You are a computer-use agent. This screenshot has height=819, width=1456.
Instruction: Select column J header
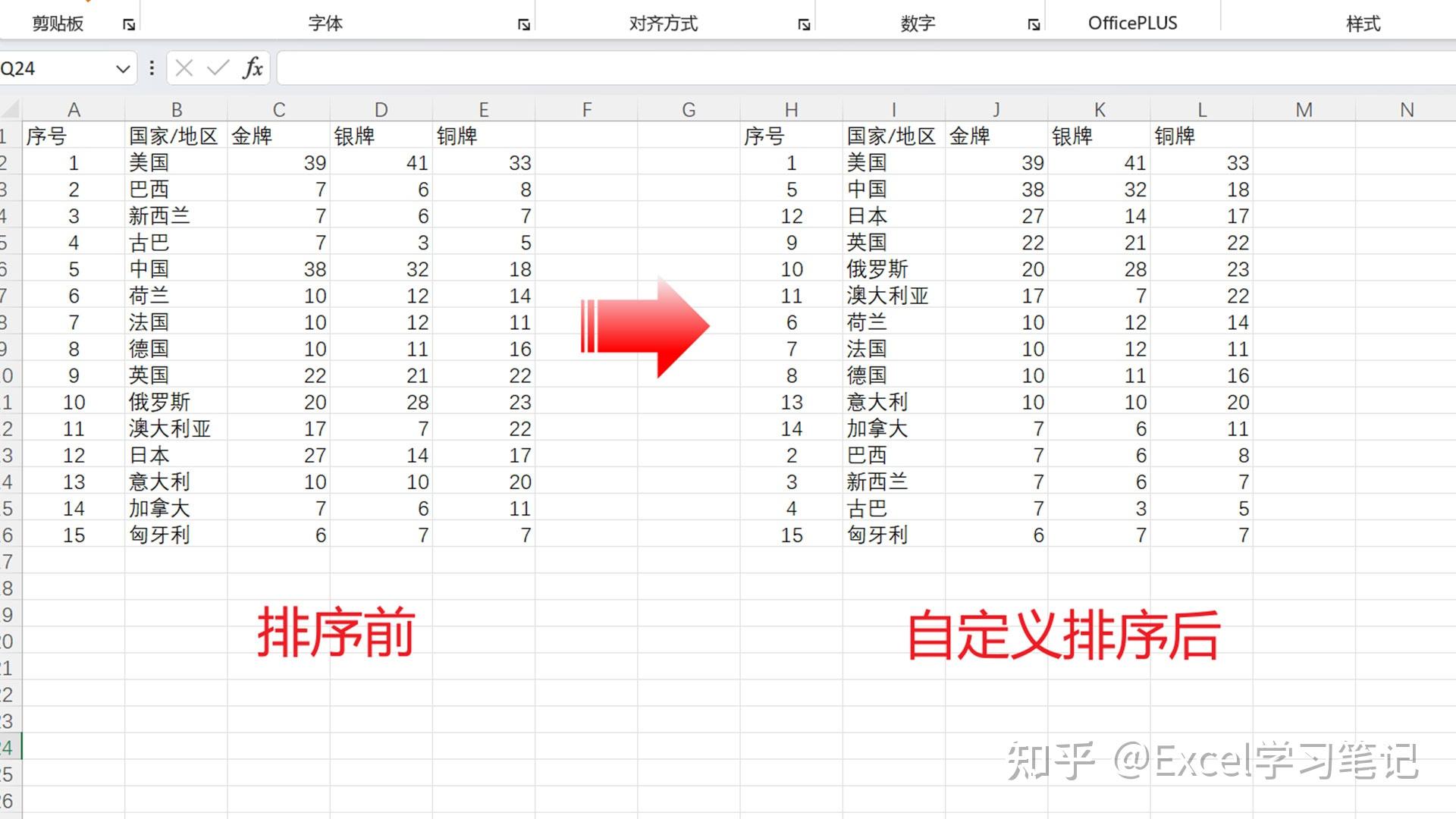coord(996,110)
